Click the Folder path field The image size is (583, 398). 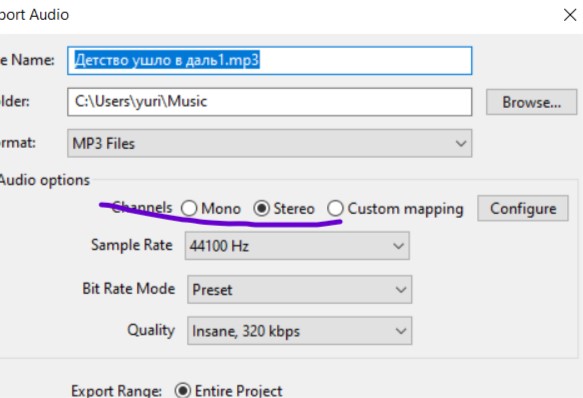click(x=270, y=102)
